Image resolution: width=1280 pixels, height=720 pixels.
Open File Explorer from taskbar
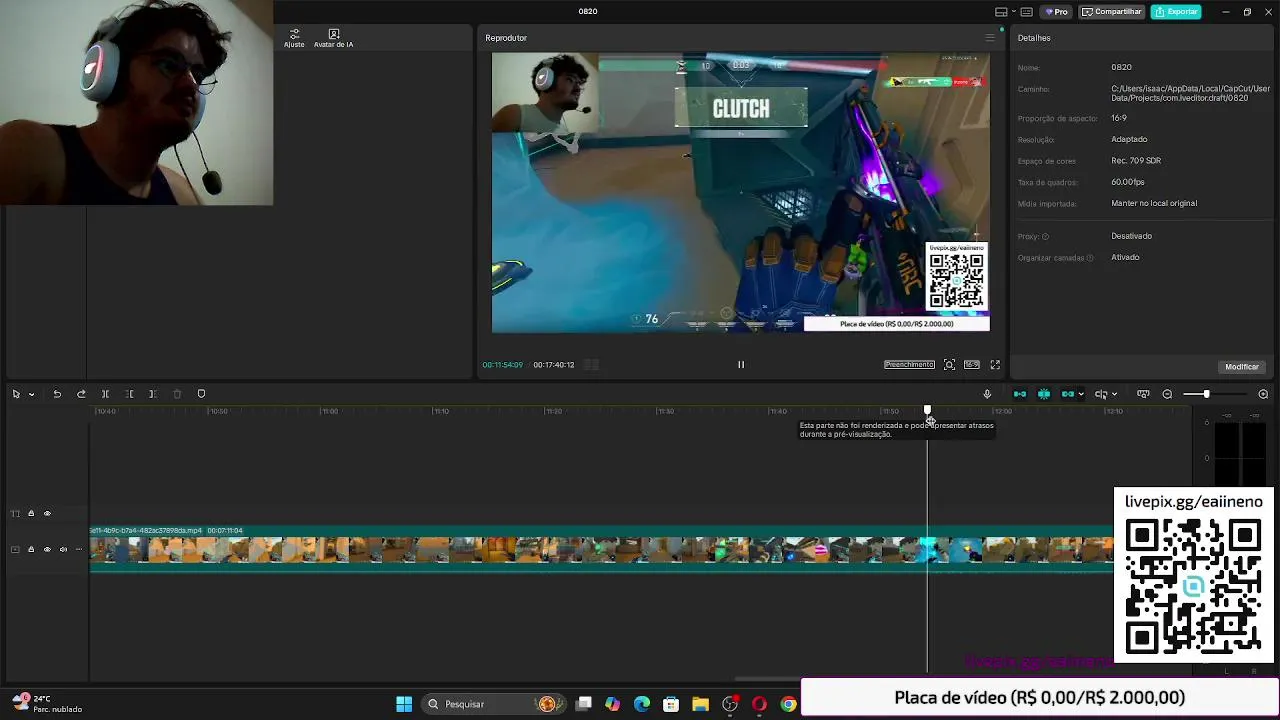[x=700, y=704]
